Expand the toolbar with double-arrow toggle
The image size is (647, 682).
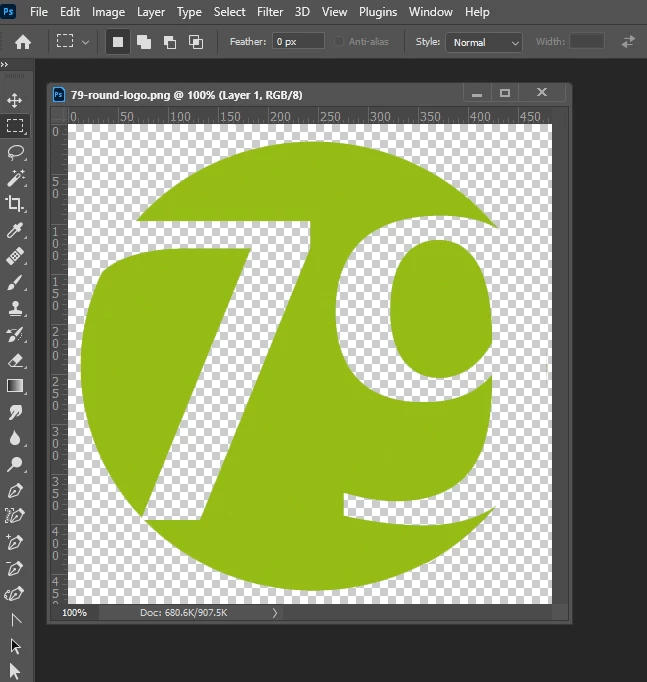[4, 64]
